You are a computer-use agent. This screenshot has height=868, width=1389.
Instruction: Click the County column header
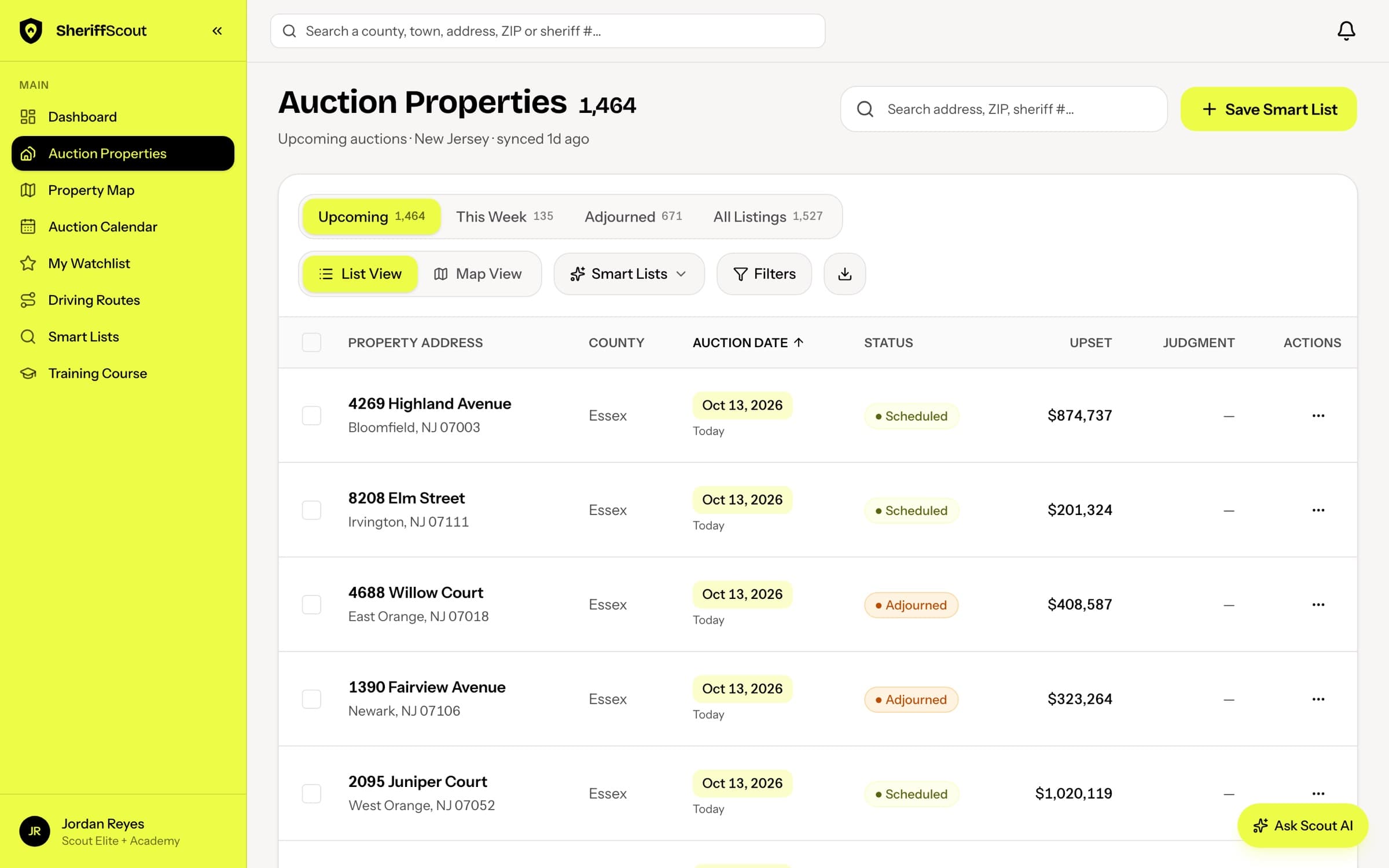(x=616, y=343)
